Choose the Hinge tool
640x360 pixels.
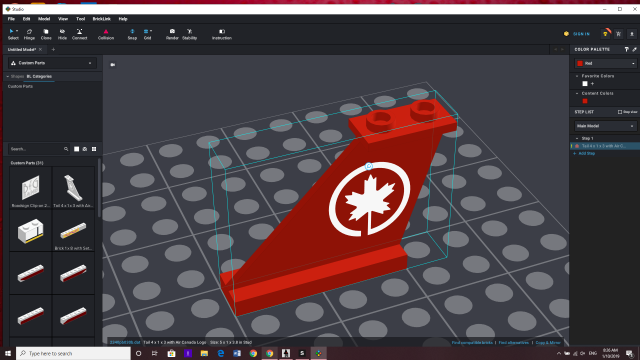click(29, 34)
